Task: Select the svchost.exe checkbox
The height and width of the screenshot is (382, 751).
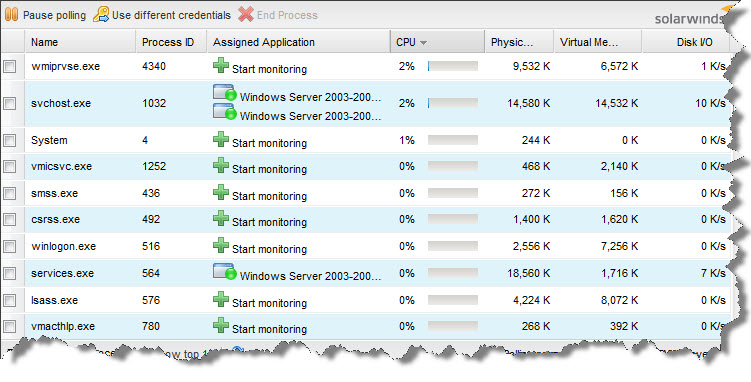Action: [10, 103]
